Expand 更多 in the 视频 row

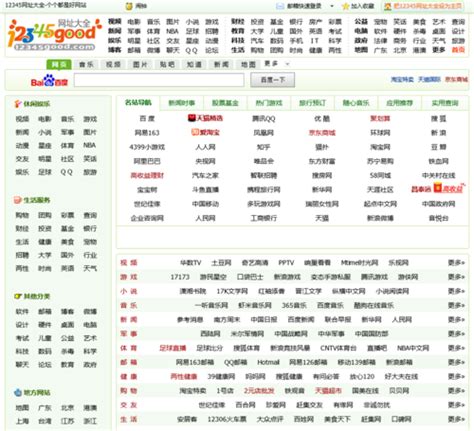pyautogui.click(x=456, y=263)
